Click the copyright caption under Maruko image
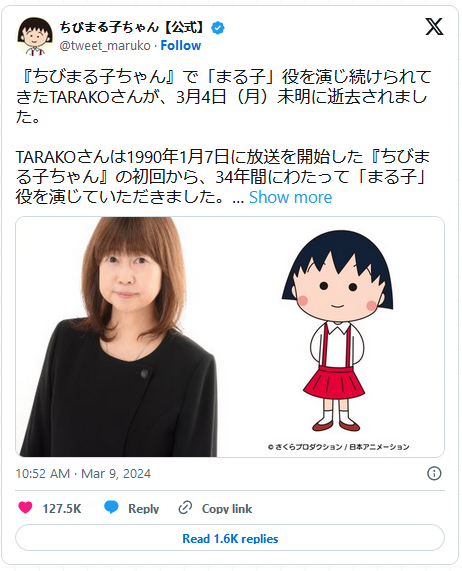Viewport: 462px width, 571px height. (x=339, y=446)
